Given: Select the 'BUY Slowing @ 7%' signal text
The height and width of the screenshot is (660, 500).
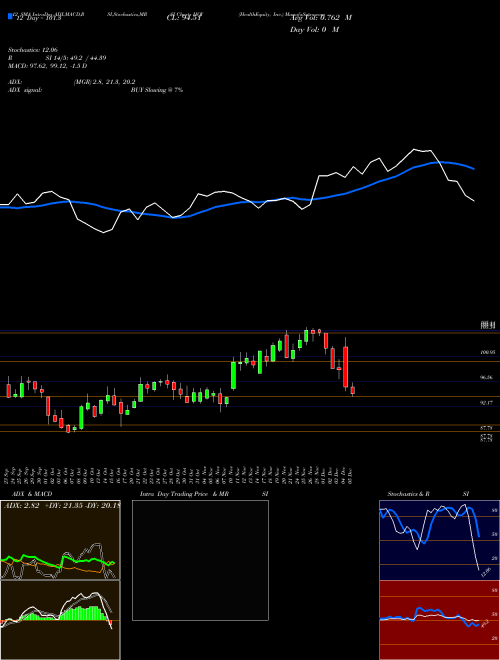Looking at the screenshot, I should tap(157, 90).
